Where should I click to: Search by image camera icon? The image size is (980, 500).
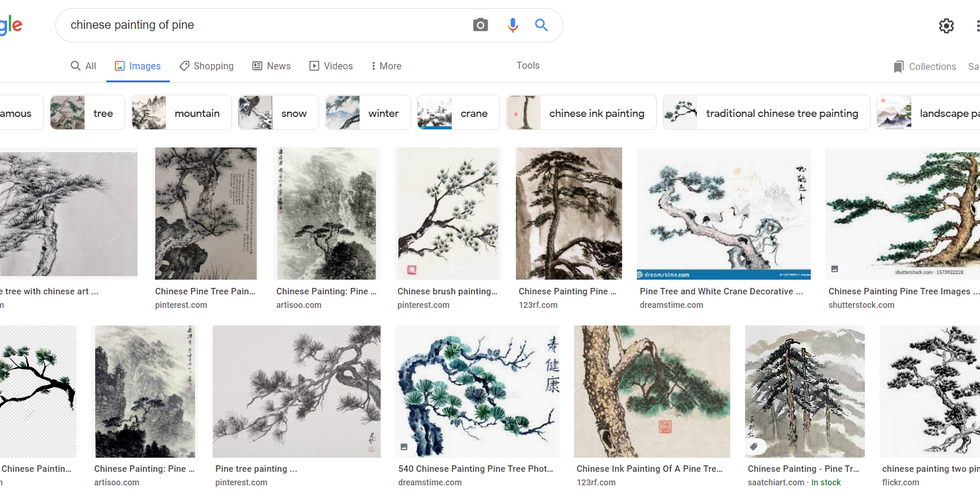tap(480, 25)
